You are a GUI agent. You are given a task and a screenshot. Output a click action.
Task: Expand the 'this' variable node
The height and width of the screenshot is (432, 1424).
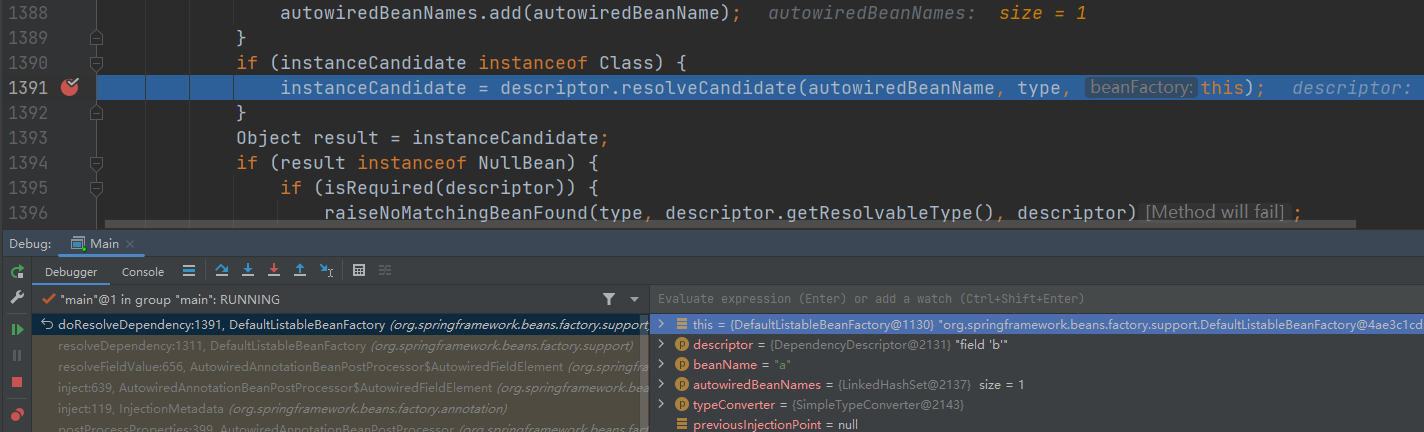pos(661,324)
